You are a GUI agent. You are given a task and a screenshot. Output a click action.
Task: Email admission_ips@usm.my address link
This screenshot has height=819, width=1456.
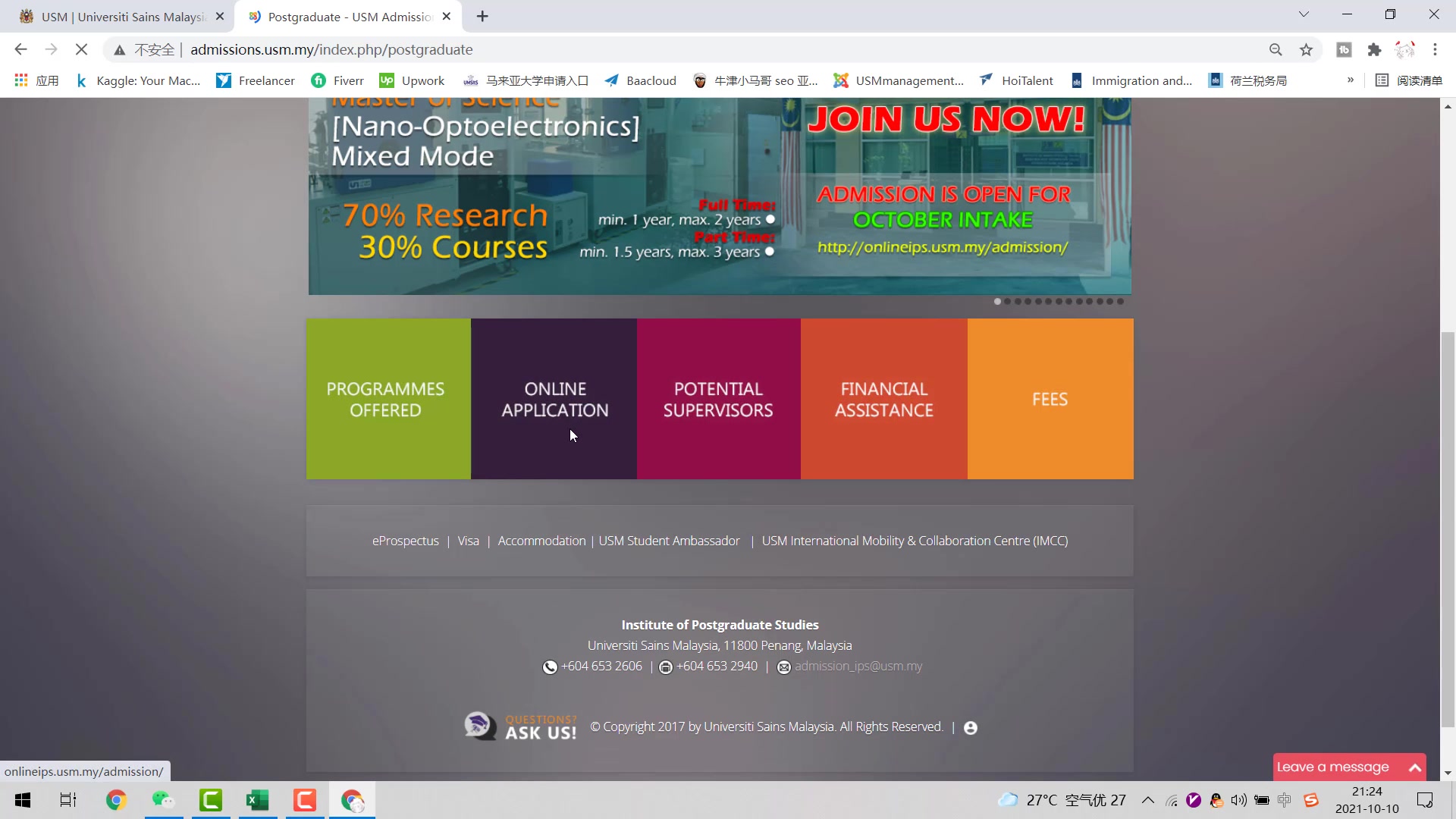click(x=858, y=666)
